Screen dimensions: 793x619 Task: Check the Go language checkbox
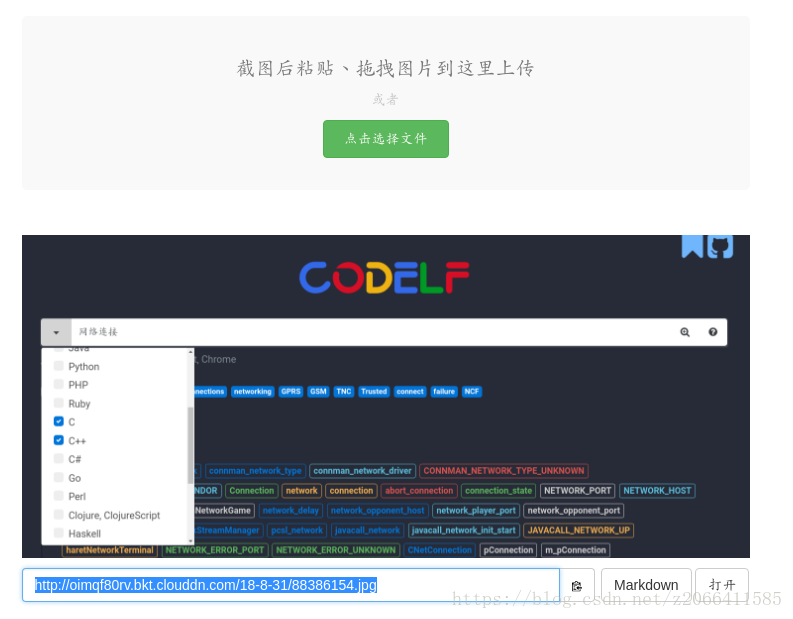[59, 477]
